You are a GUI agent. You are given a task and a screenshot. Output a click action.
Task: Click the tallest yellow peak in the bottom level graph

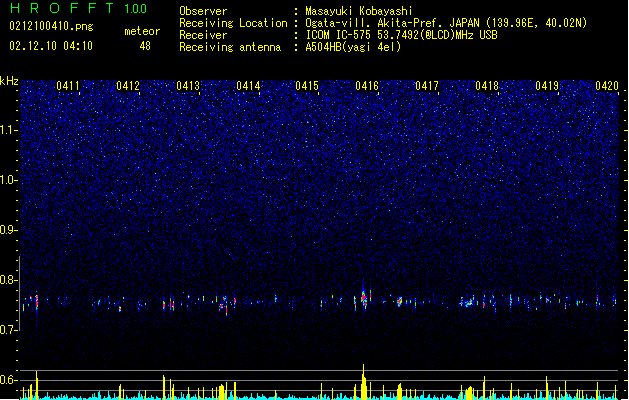point(363,382)
